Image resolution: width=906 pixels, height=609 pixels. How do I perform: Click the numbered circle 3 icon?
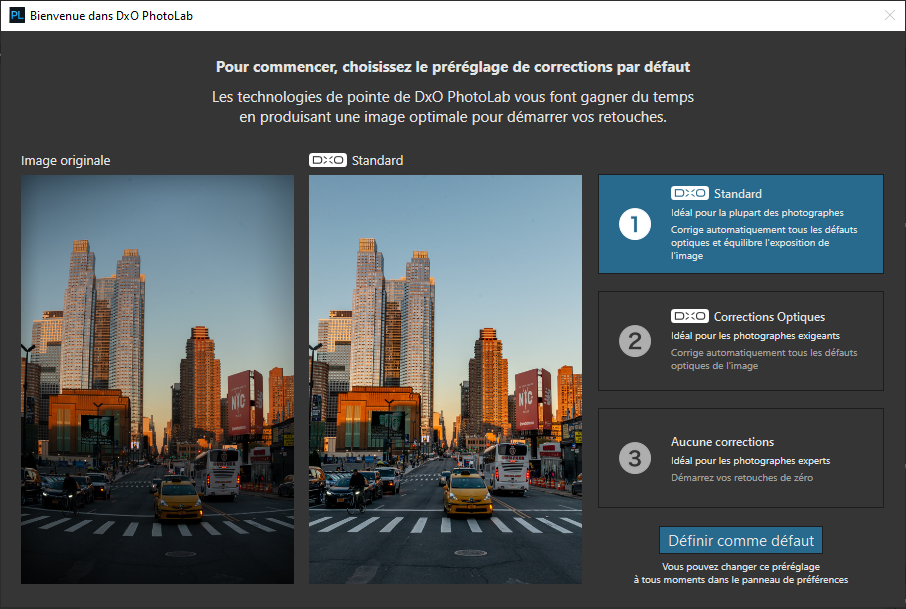tap(635, 458)
